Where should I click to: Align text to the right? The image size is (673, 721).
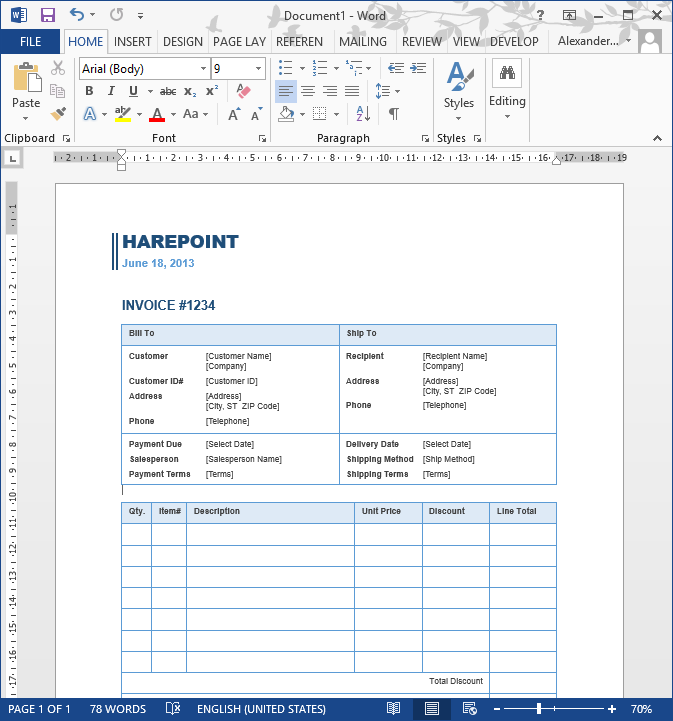[330, 91]
